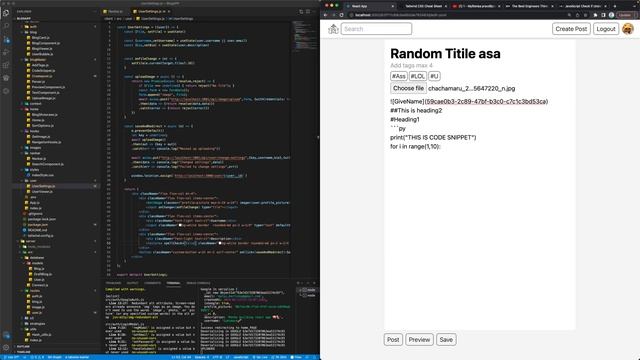Open SearchComponent.js in the Explorer tree
640x360 pixels.
click(x=47, y=164)
